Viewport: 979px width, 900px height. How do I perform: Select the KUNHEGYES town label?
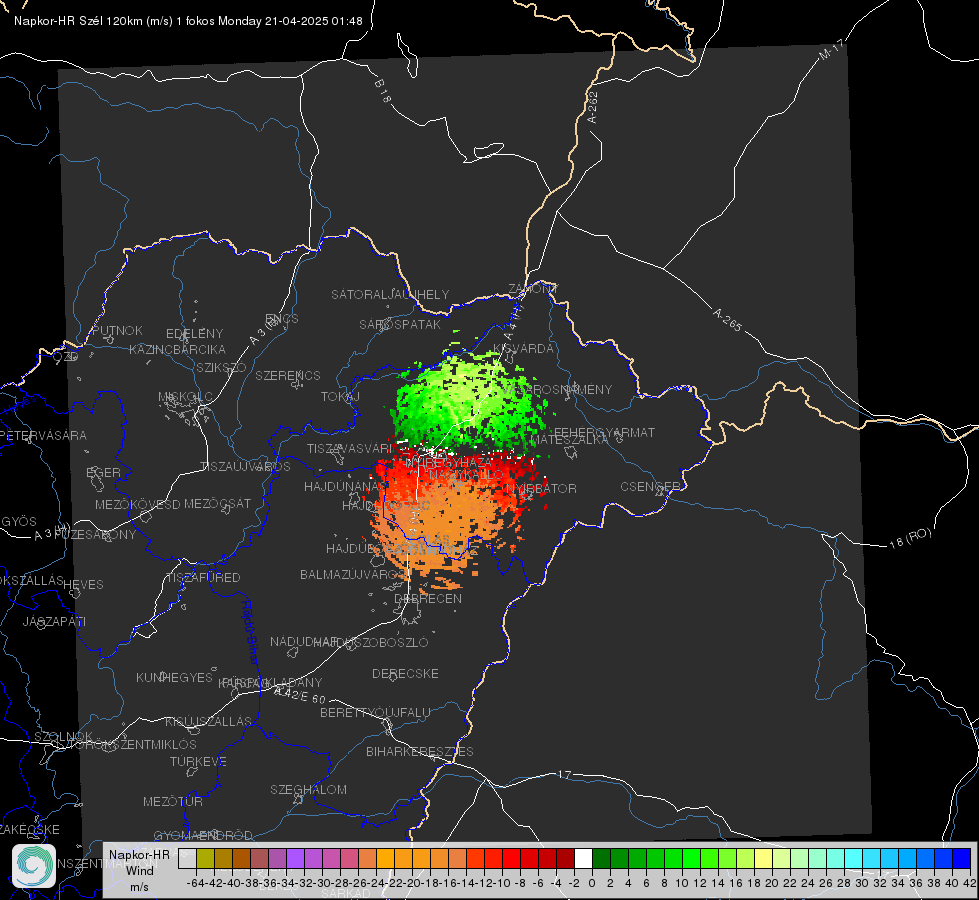pyautogui.click(x=174, y=678)
